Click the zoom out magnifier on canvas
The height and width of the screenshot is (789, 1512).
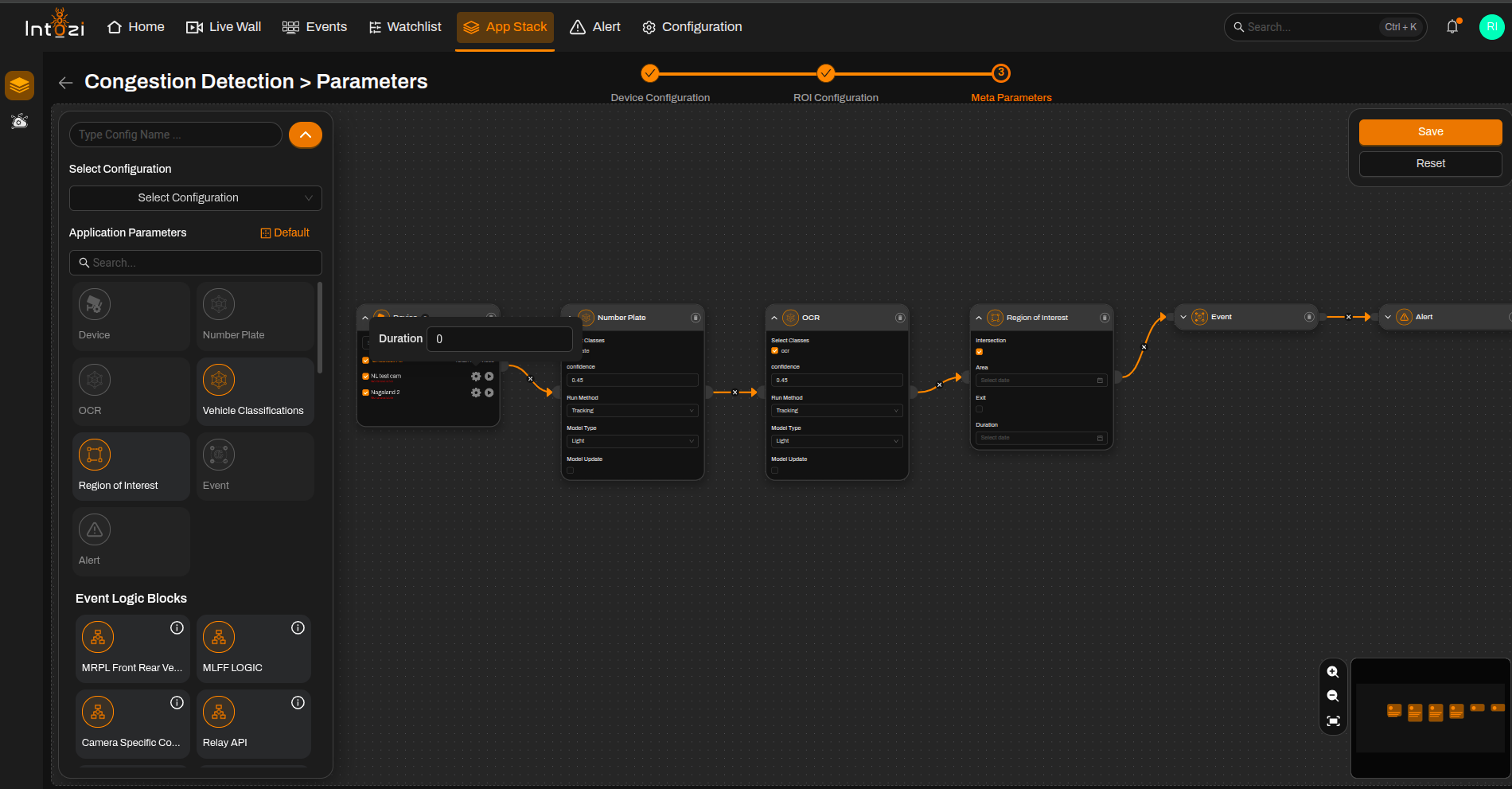[1333, 696]
